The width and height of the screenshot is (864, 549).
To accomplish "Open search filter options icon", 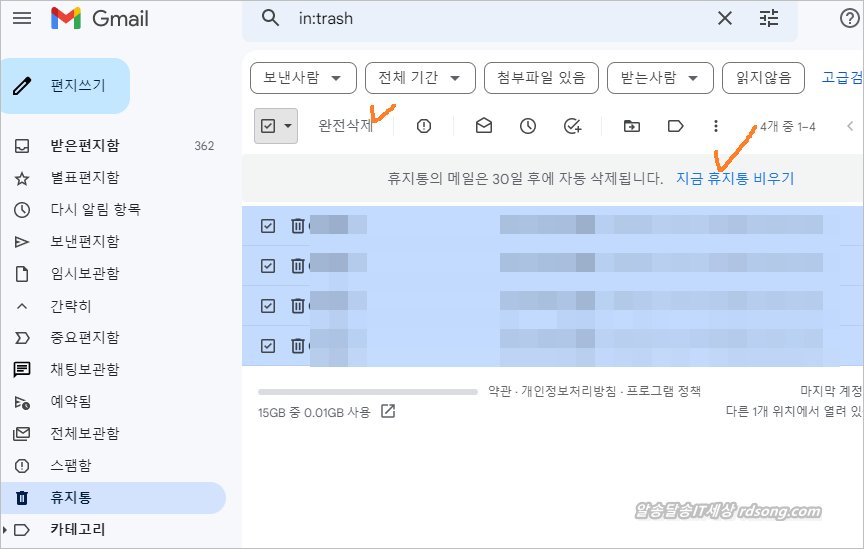I will click(x=769, y=18).
